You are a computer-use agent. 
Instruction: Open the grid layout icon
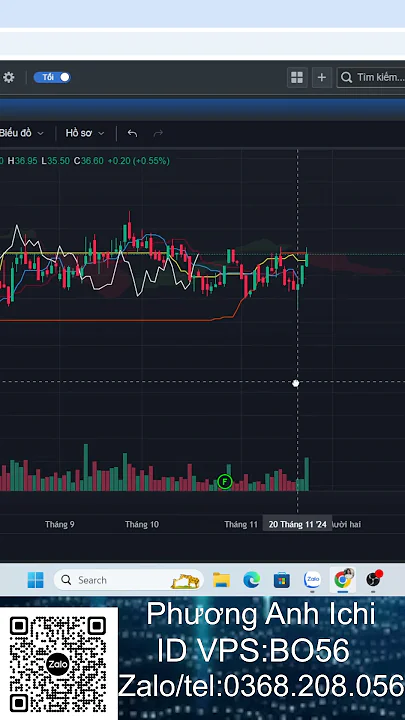297,77
